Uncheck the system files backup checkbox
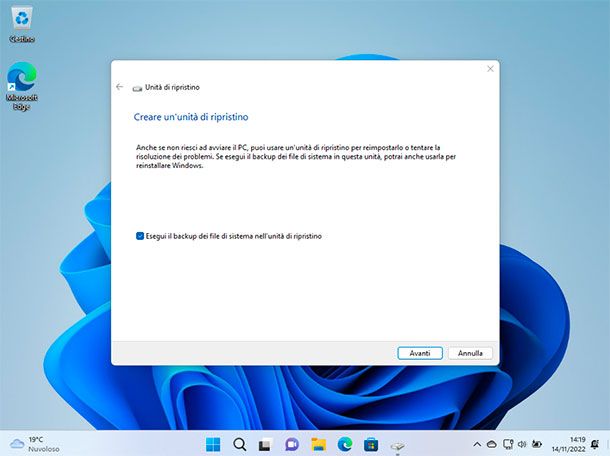Image resolution: width=610 pixels, height=456 pixels. (140, 236)
